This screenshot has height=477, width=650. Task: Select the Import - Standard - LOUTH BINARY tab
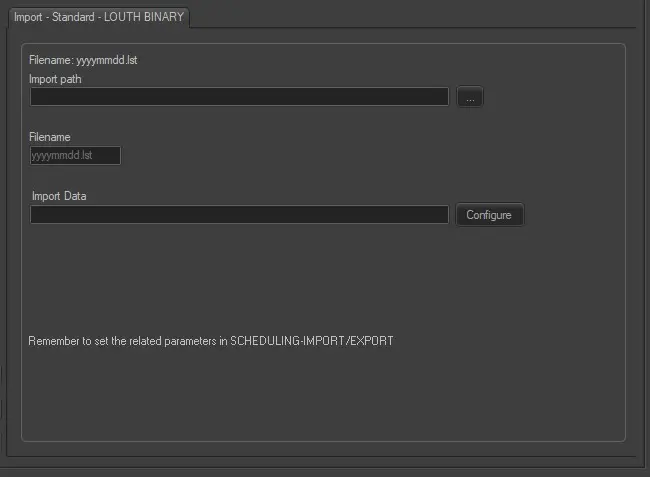point(98,17)
